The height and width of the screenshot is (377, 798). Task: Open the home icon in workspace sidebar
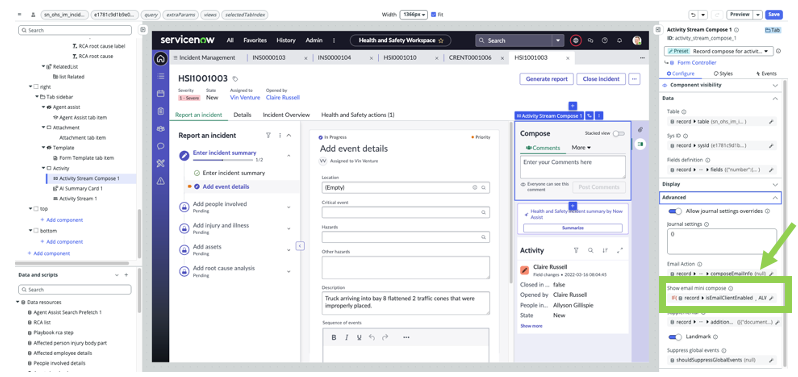click(161, 59)
